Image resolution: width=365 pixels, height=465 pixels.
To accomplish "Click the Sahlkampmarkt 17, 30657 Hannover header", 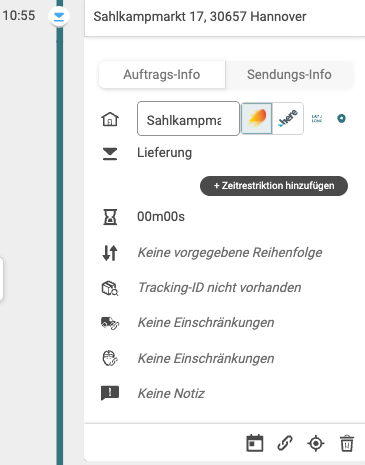I will pyautogui.click(x=200, y=16).
